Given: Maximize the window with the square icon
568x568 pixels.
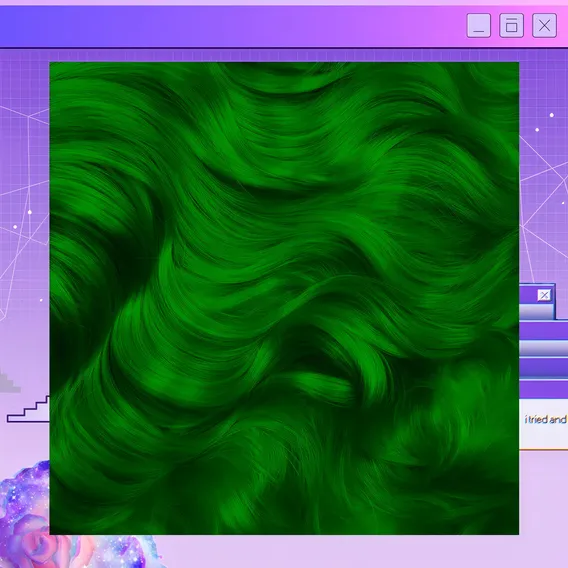Looking at the screenshot, I should tap(511, 25).
